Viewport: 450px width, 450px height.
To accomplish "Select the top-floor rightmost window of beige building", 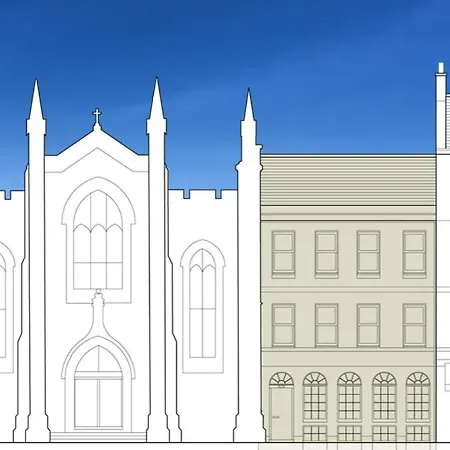I will (414, 254).
